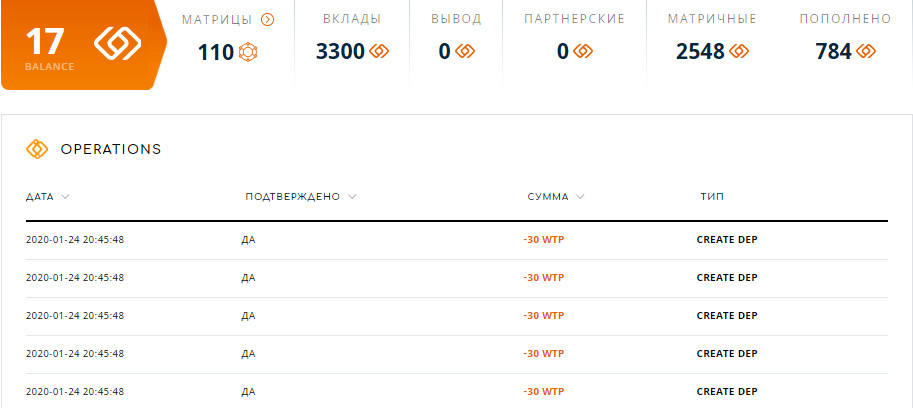Sort operations by СУММА column chevron

point(580,197)
